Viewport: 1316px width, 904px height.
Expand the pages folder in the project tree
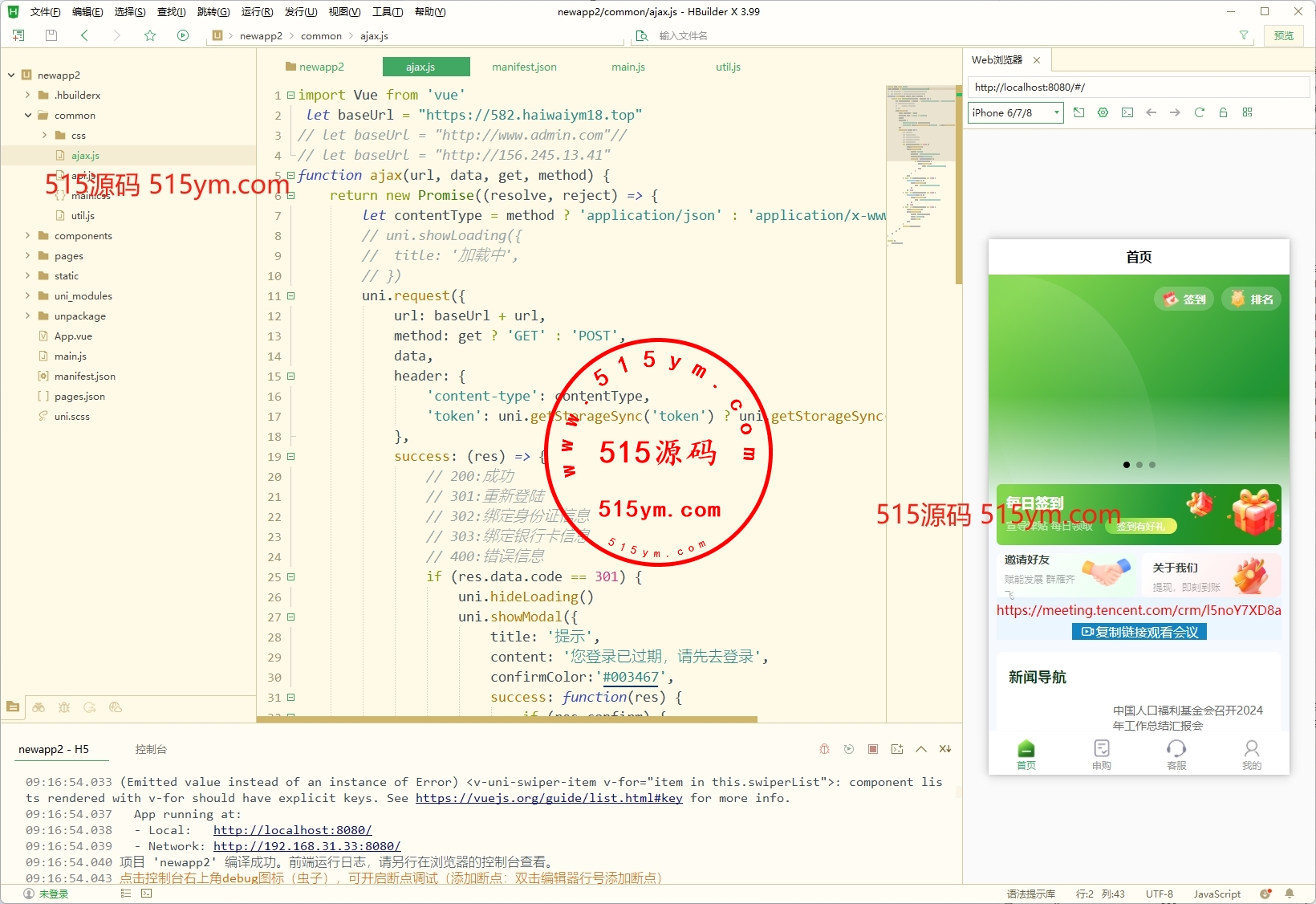click(x=28, y=256)
